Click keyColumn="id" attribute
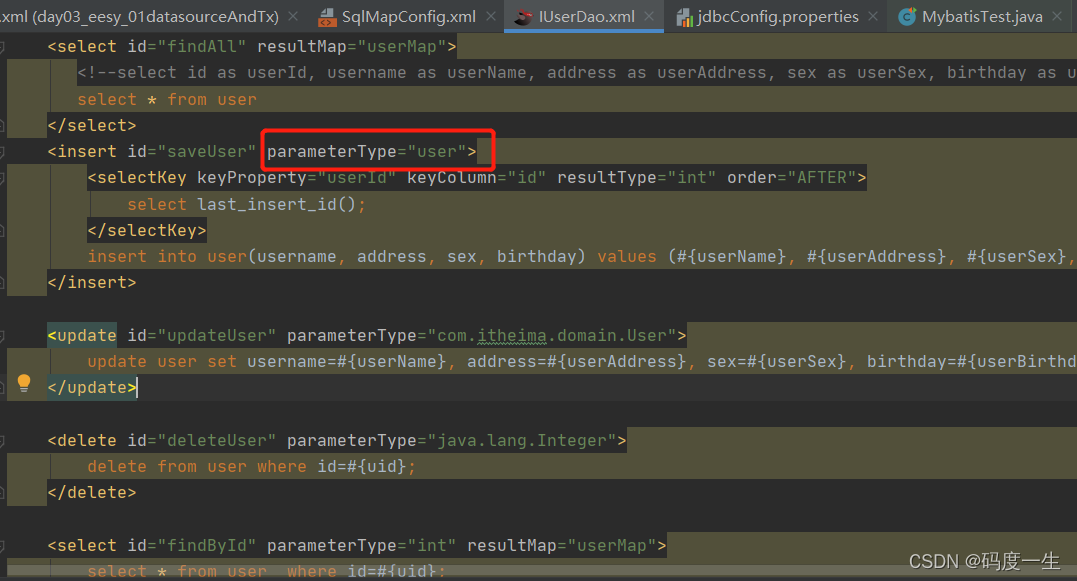 477,178
